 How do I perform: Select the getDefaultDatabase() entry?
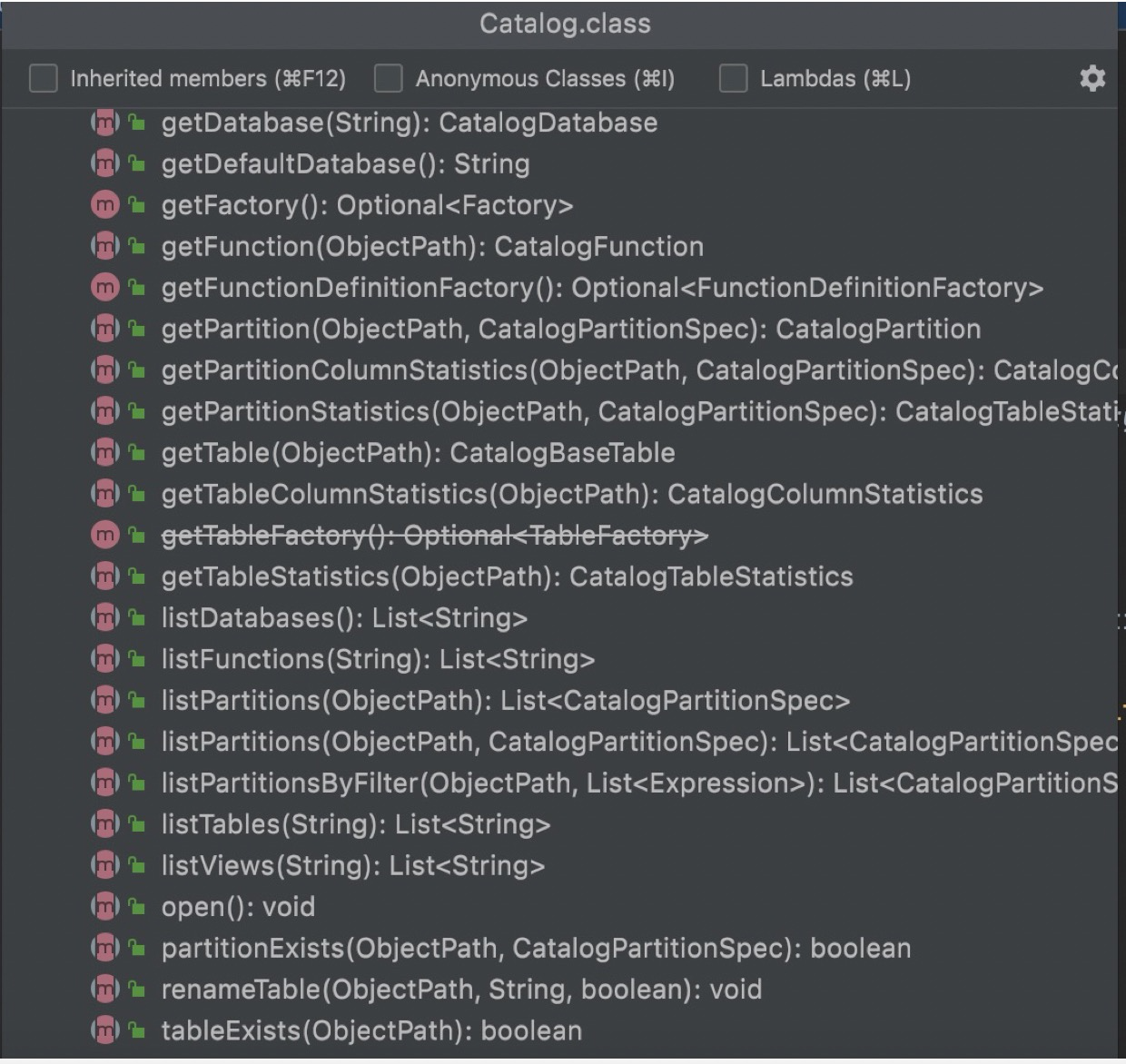click(x=346, y=163)
